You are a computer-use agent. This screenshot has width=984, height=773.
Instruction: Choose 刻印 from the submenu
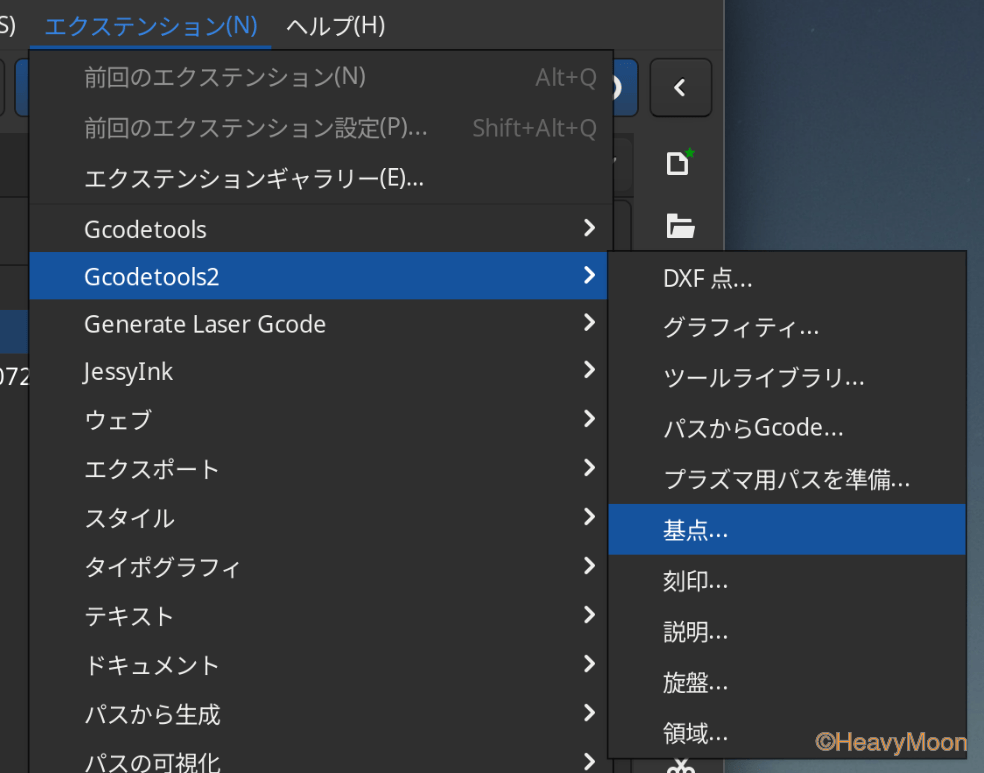coord(695,581)
